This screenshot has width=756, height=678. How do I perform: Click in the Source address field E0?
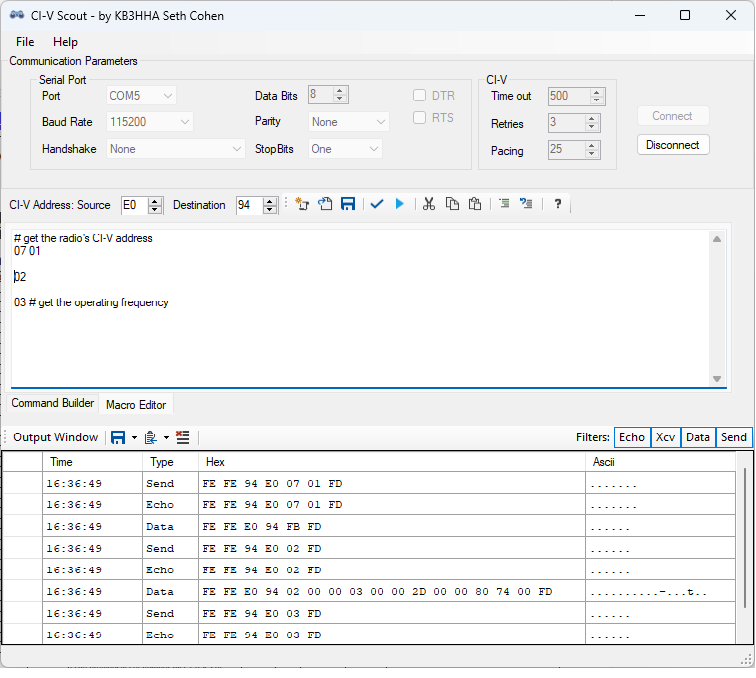point(134,205)
